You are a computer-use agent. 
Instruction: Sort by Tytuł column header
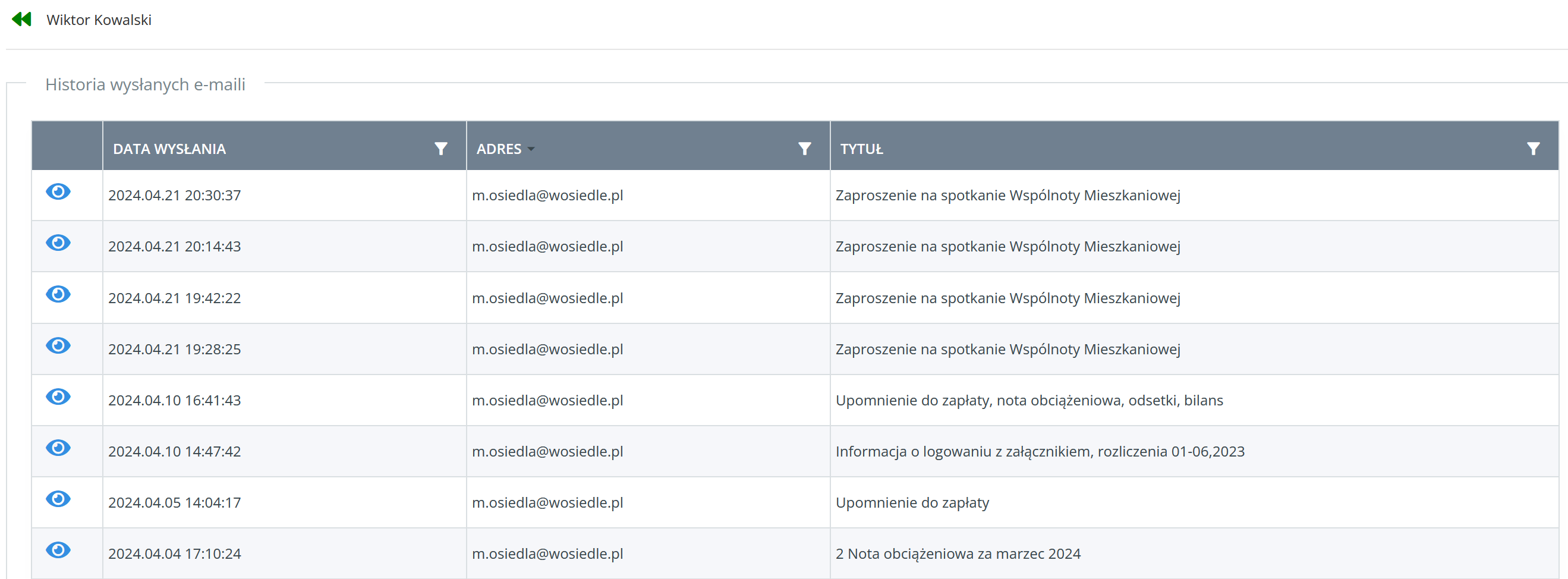click(x=861, y=149)
